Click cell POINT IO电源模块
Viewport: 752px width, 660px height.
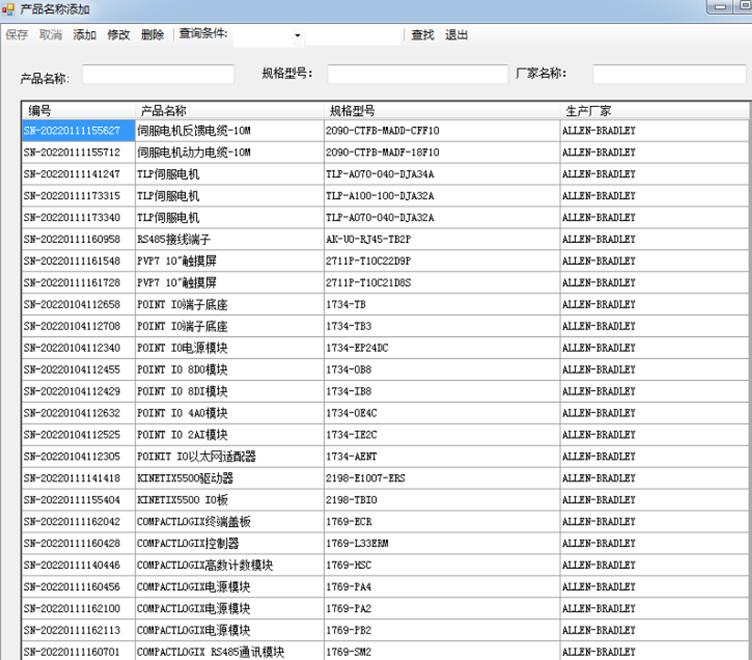[229, 348]
